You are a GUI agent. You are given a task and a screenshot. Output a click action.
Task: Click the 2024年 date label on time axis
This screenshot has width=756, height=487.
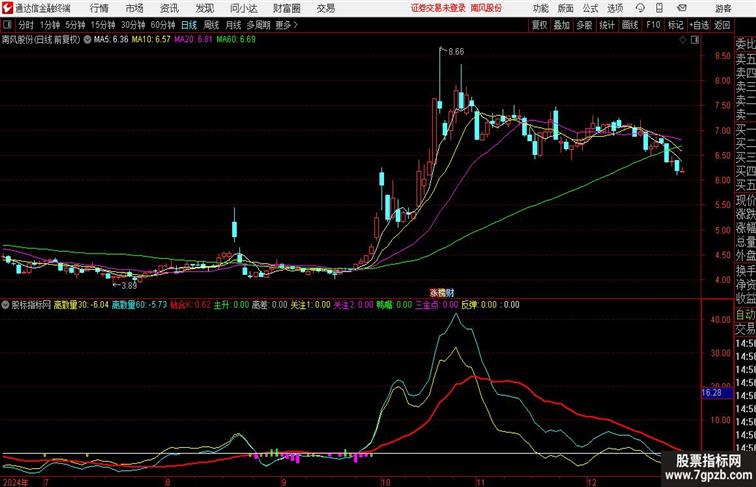pyautogui.click(x=15, y=482)
